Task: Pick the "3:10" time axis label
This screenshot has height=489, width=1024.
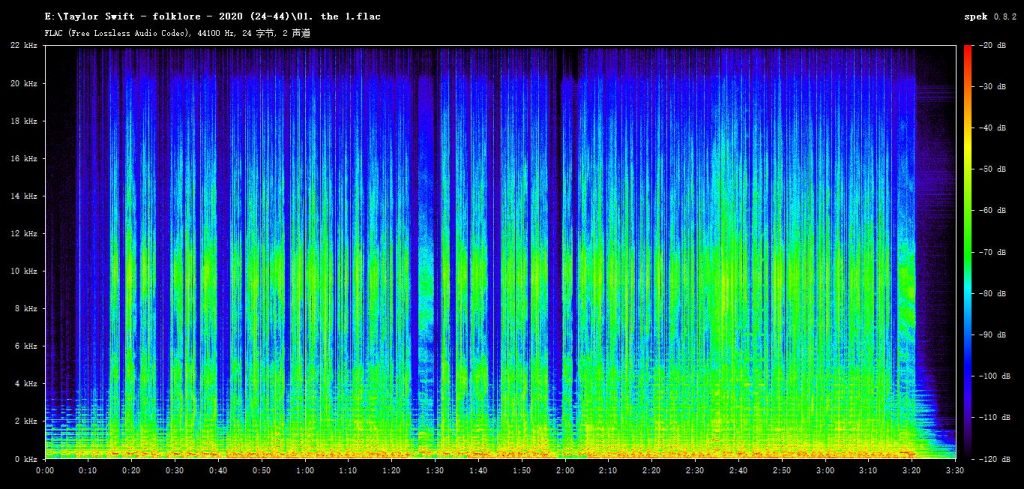Action: pyautogui.click(x=869, y=470)
